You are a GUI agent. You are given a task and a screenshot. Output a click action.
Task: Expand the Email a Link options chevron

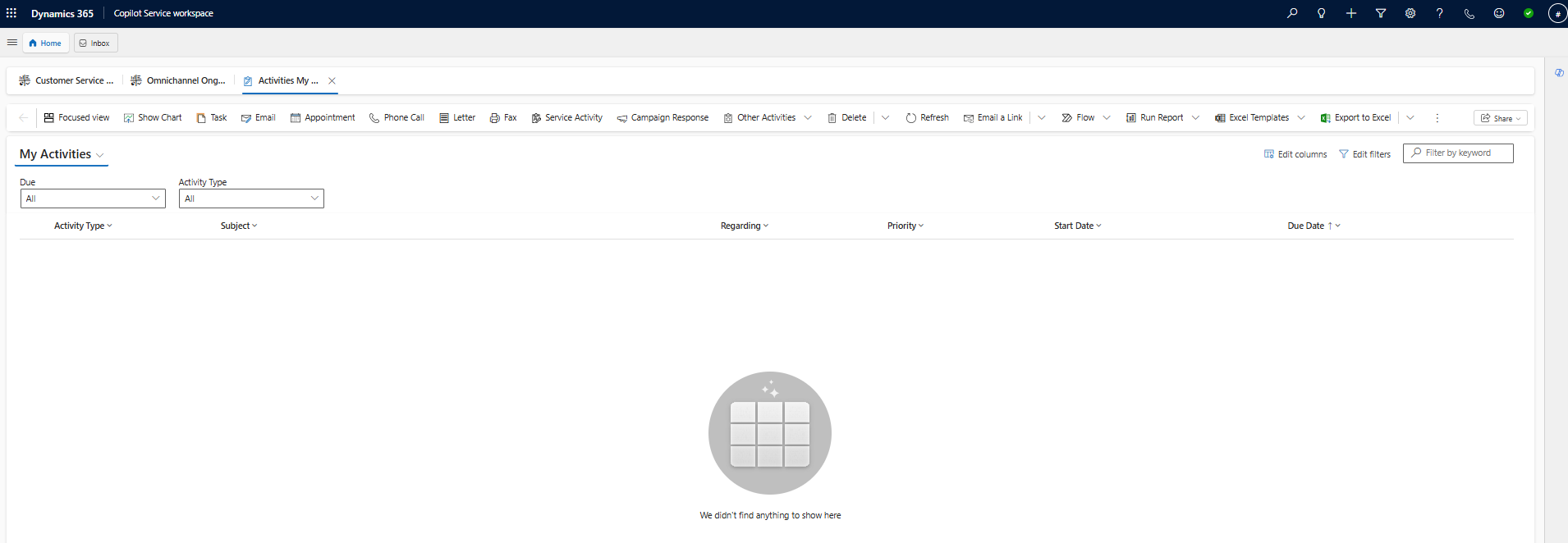click(1041, 118)
